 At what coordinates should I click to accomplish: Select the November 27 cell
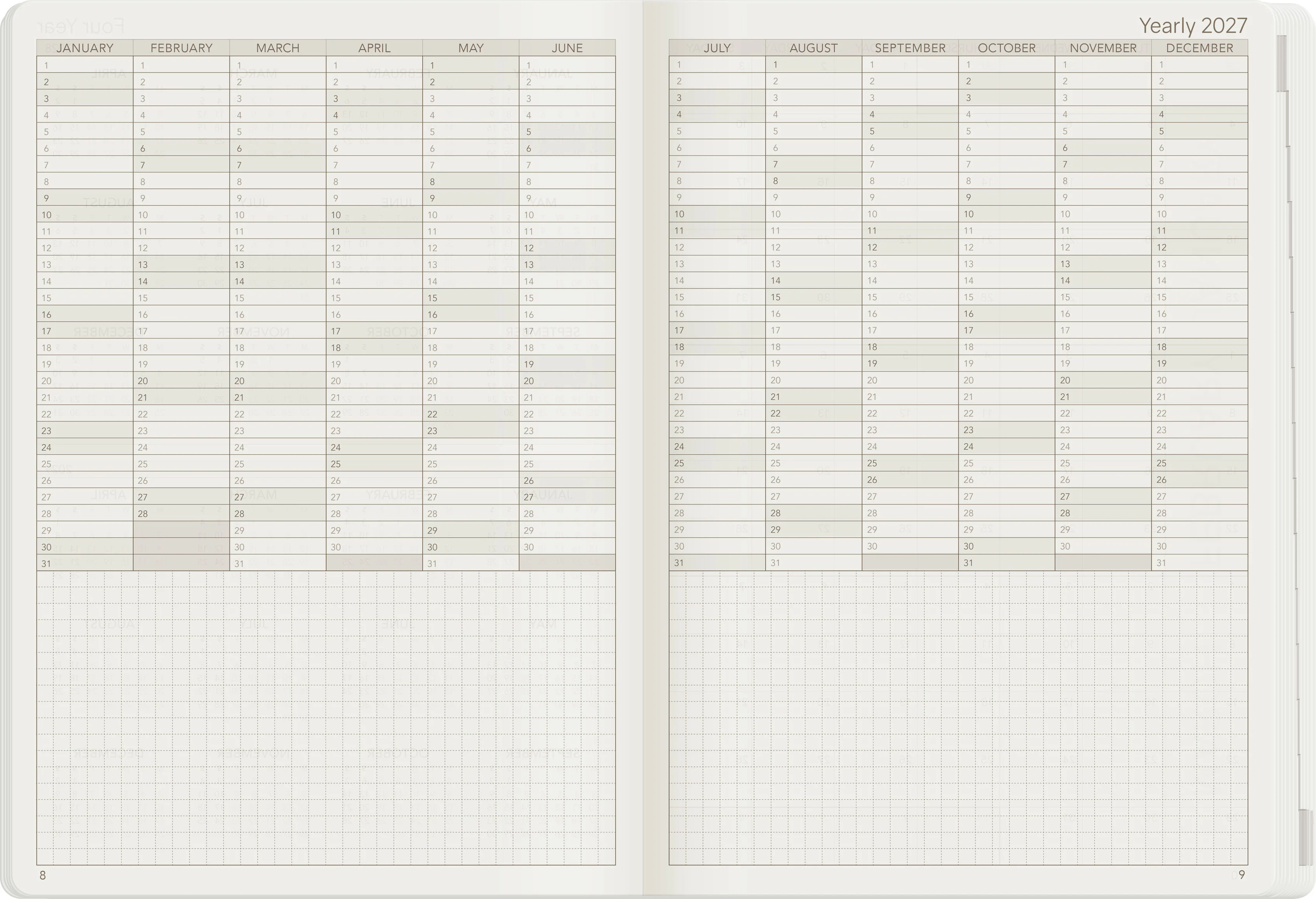[x=1102, y=496]
